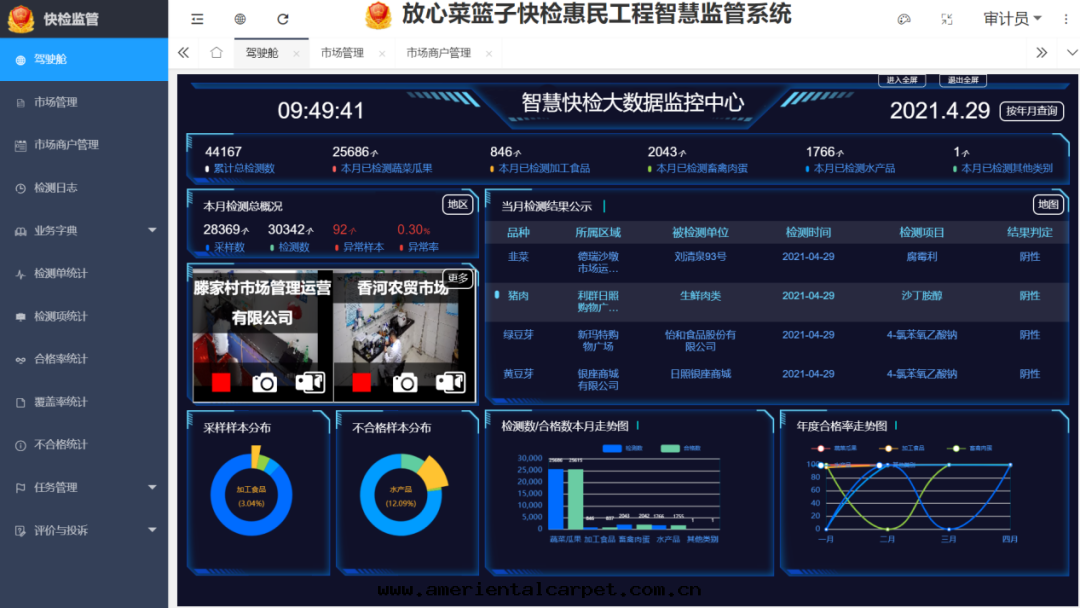Click the globe icon in the top toolbar
Viewport: 1080px width, 608px height.
click(238, 18)
